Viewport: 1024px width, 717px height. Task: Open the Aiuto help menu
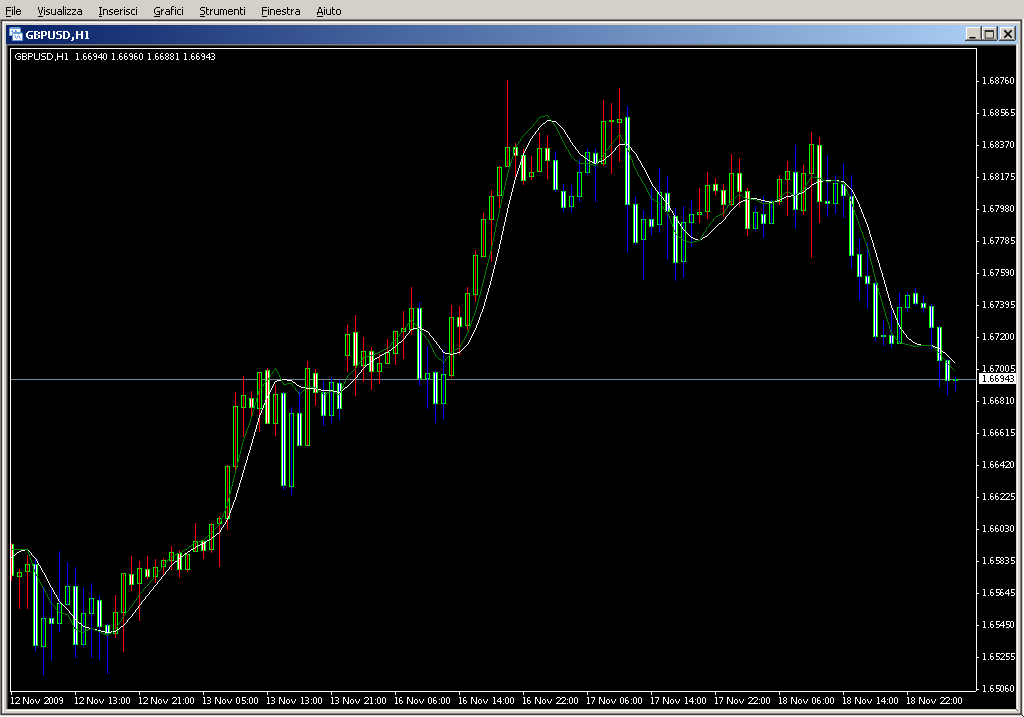pyautogui.click(x=328, y=11)
